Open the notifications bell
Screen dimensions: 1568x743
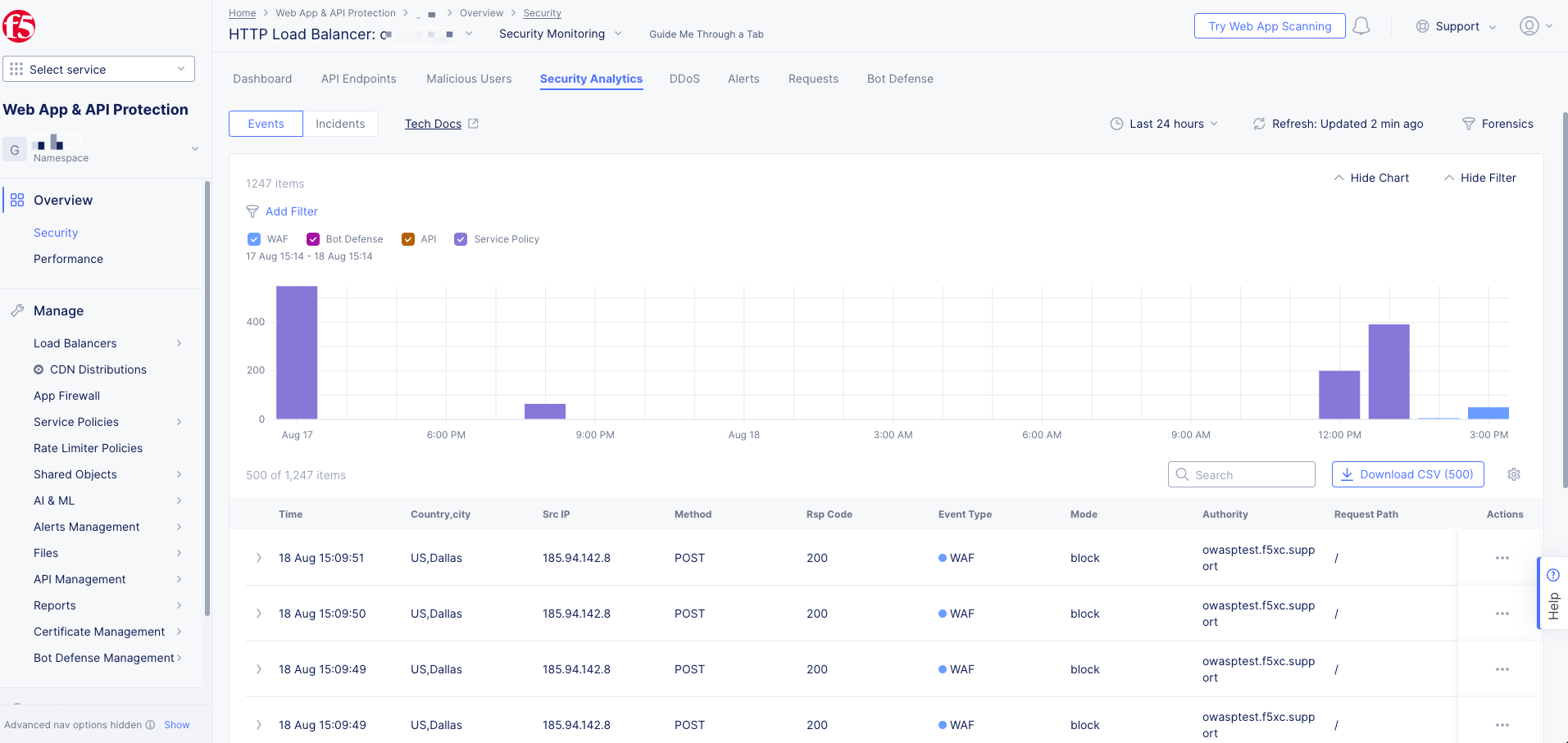tap(1361, 26)
